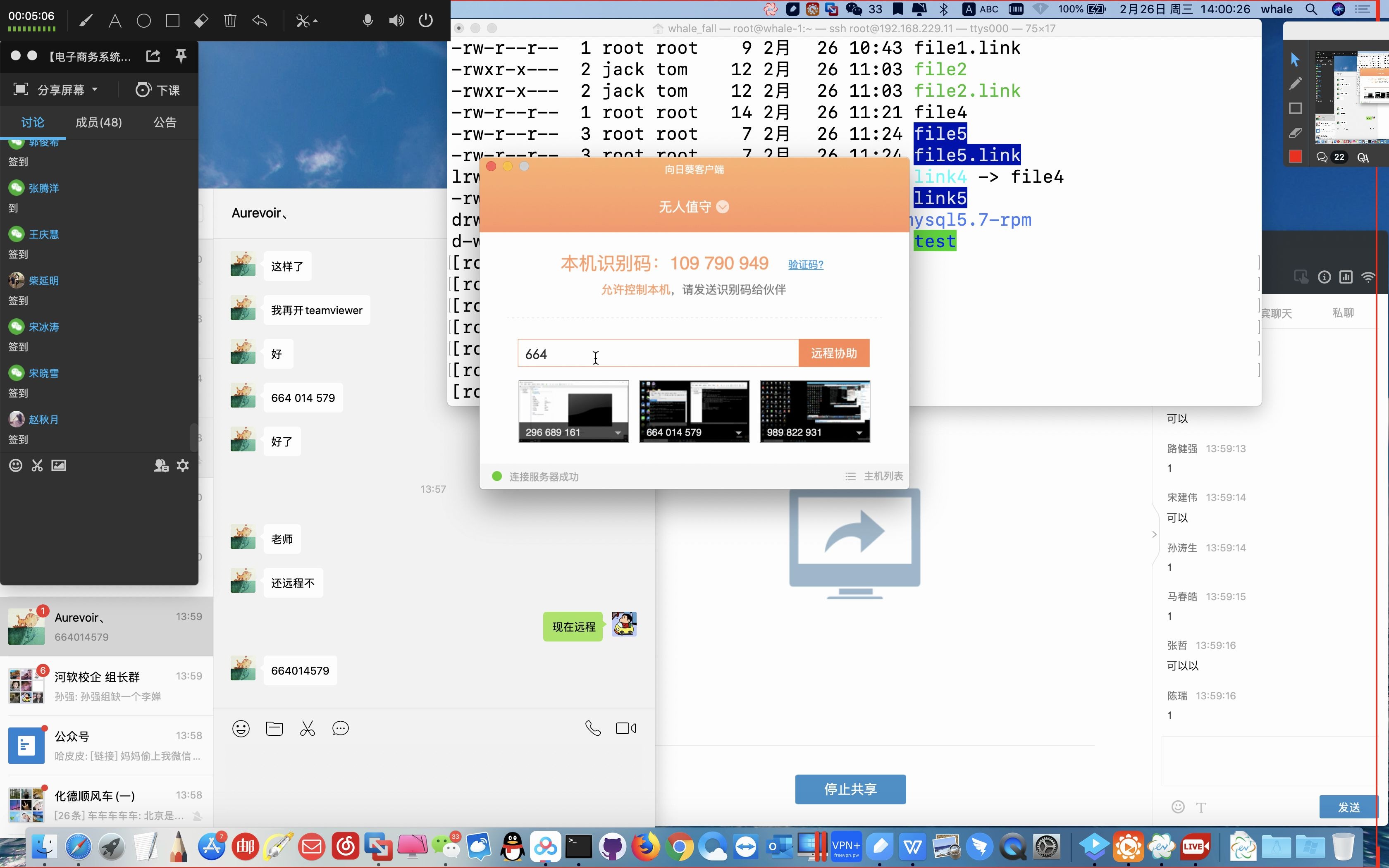Expand the 无人值守 unattended access options

(x=723, y=207)
